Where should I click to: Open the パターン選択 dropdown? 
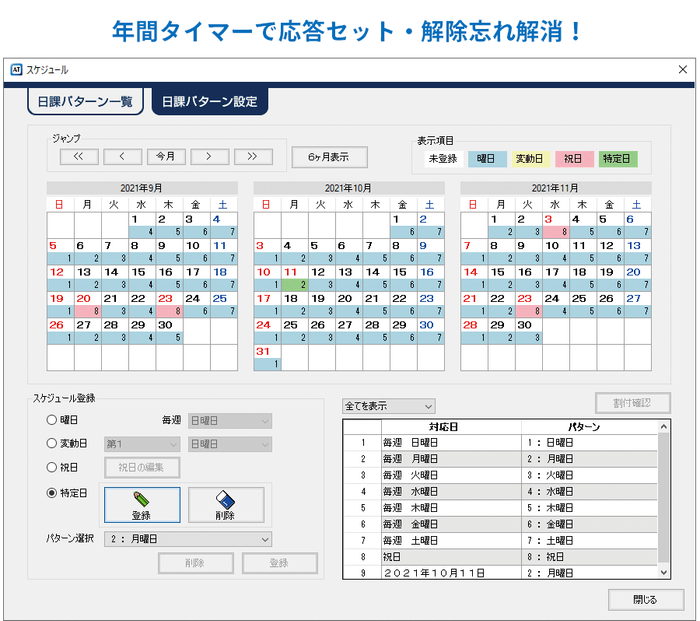coord(188,539)
